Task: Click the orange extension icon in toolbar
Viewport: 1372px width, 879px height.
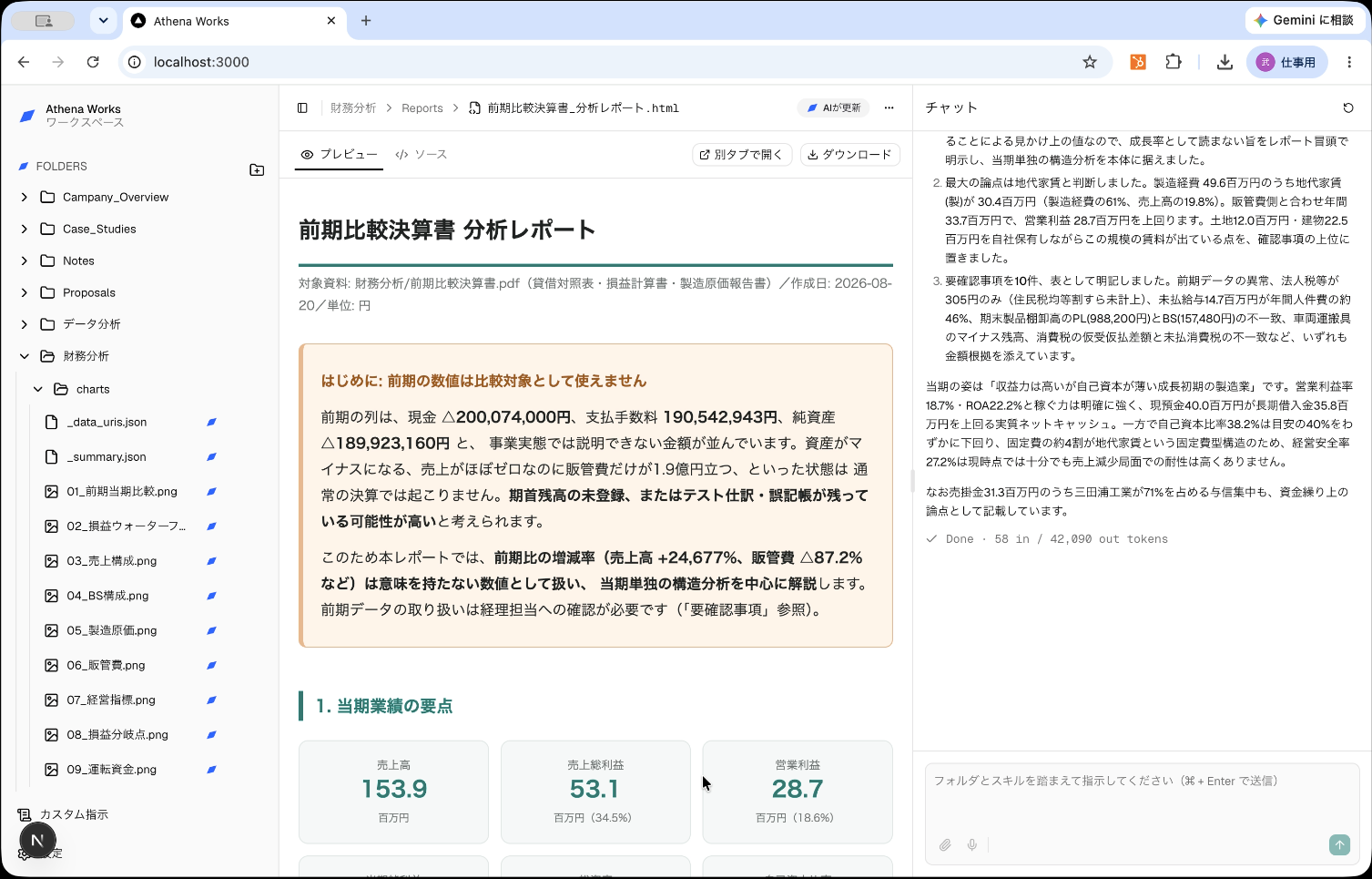Action: [1138, 62]
